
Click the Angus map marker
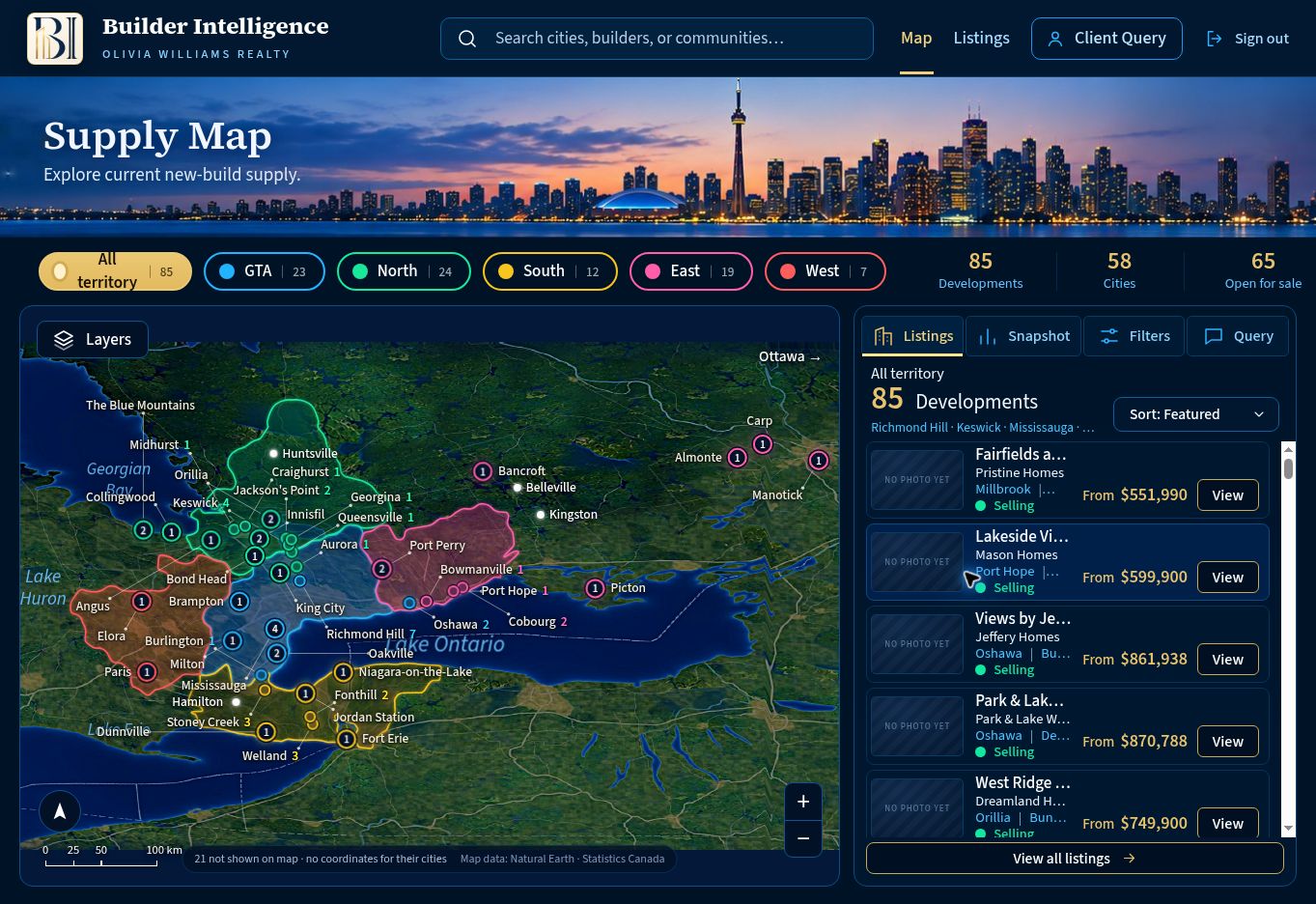tap(142, 602)
